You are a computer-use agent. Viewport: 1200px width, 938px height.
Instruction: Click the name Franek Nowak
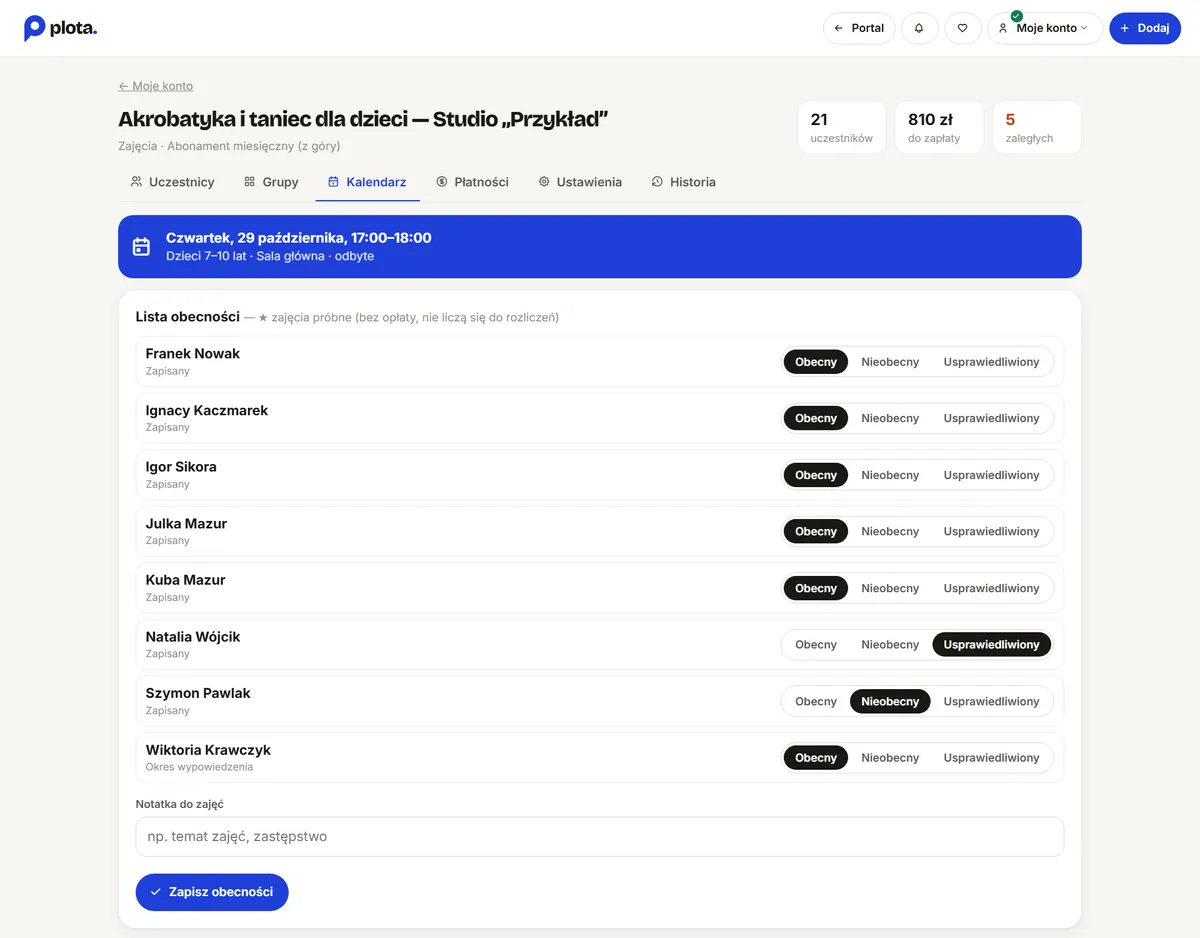193,353
